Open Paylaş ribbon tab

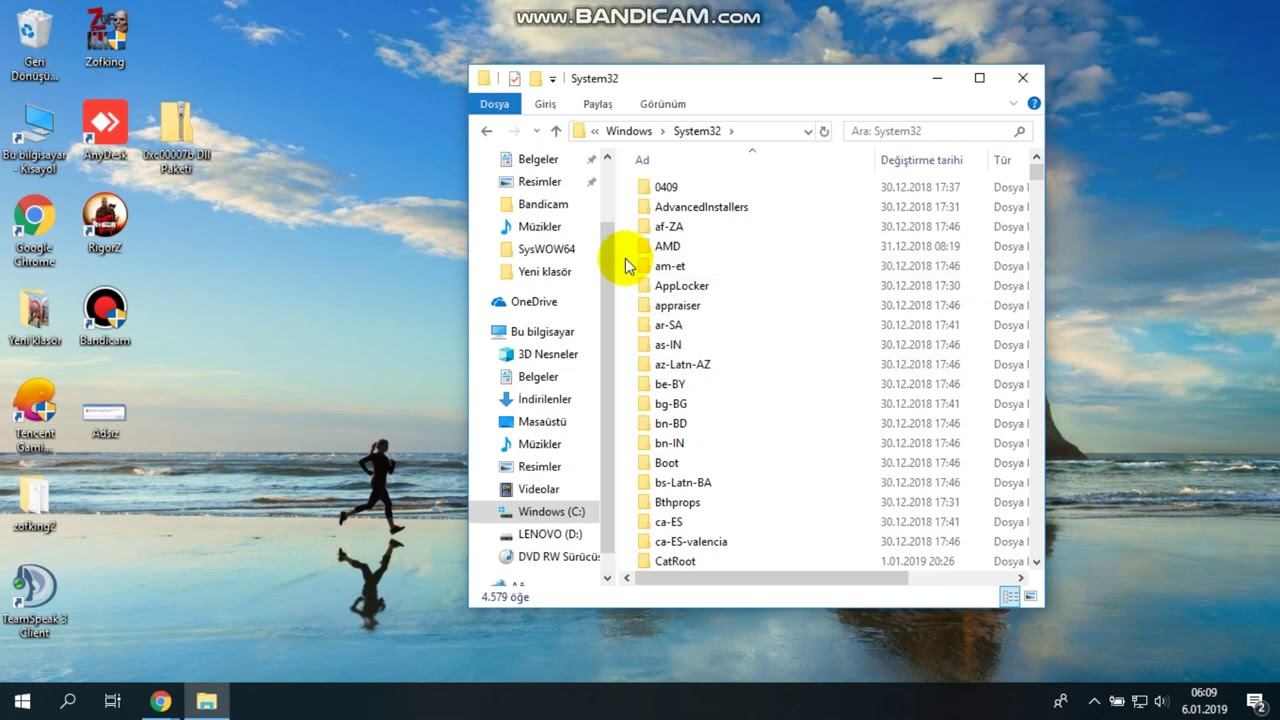pyautogui.click(x=598, y=104)
